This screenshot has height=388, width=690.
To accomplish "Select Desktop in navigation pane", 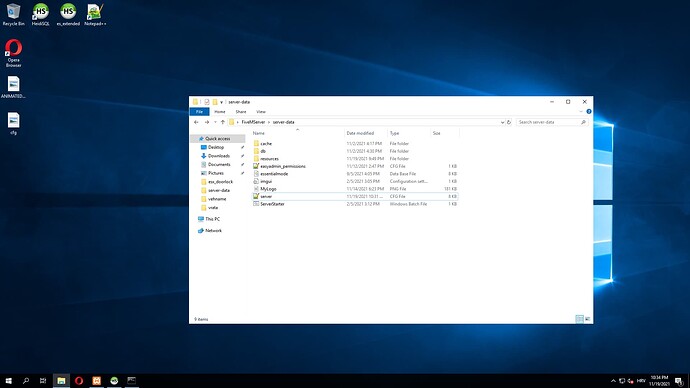I will [216, 147].
